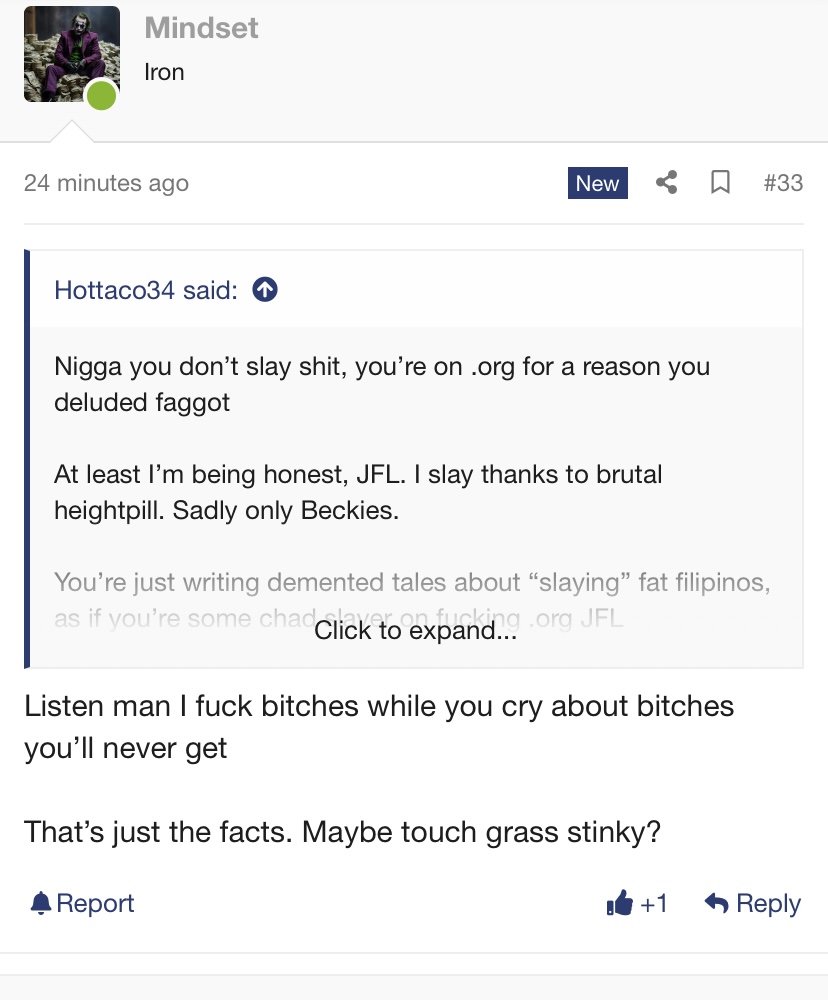Image resolution: width=828 pixels, height=1000 pixels.
Task: Click the +1 reaction count
Action: click(x=654, y=904)
